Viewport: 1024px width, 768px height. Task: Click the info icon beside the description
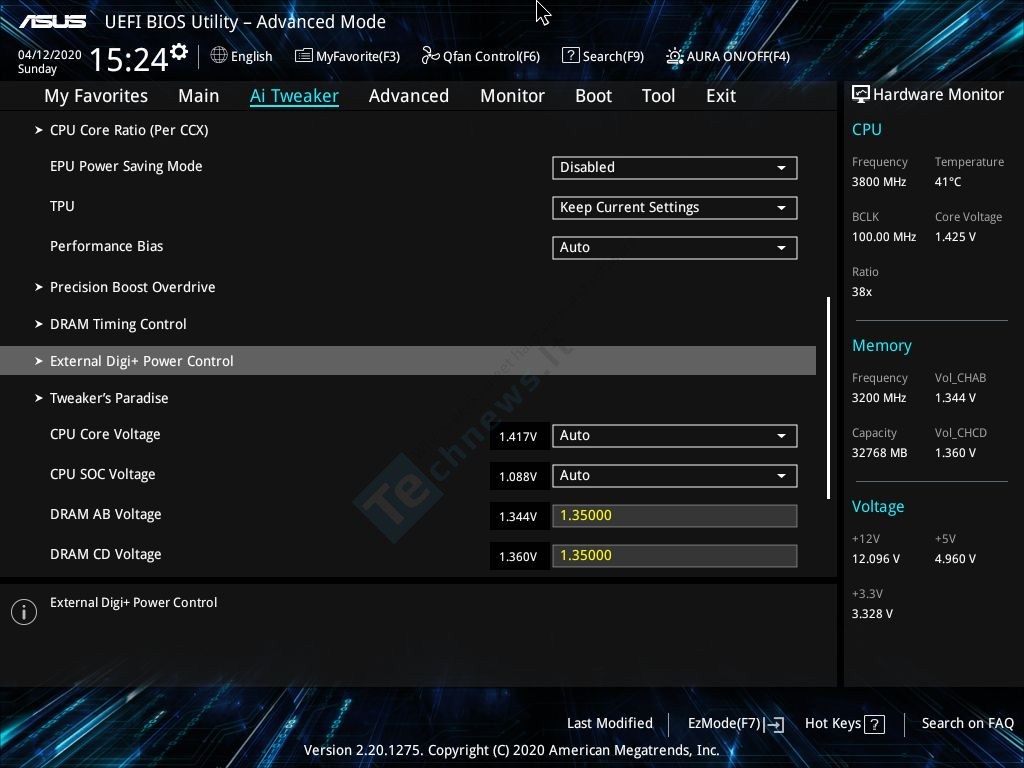24,612
